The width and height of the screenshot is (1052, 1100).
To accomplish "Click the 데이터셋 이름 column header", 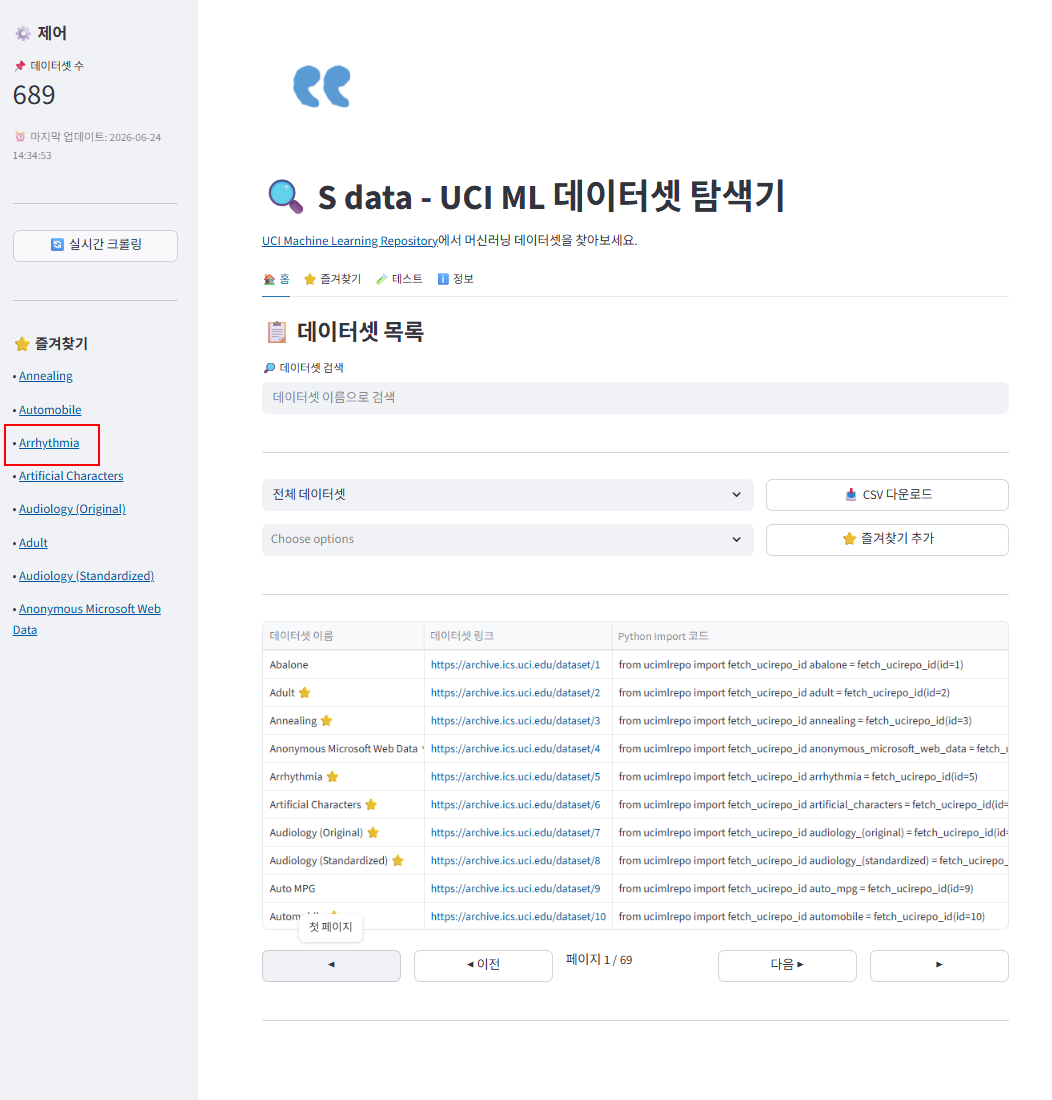I will pyautogui.click(x=344, y=636).
